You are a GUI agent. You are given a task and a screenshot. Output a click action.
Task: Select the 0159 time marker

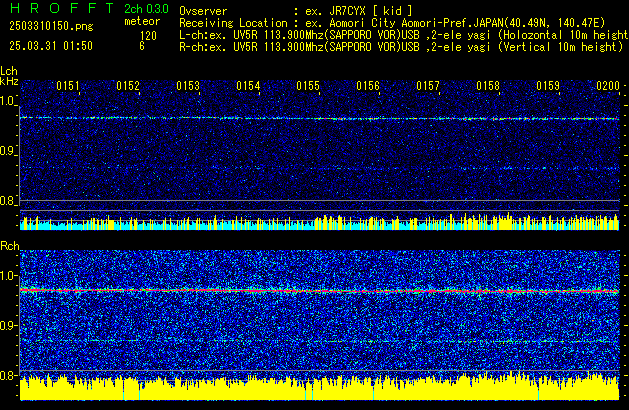548,86
